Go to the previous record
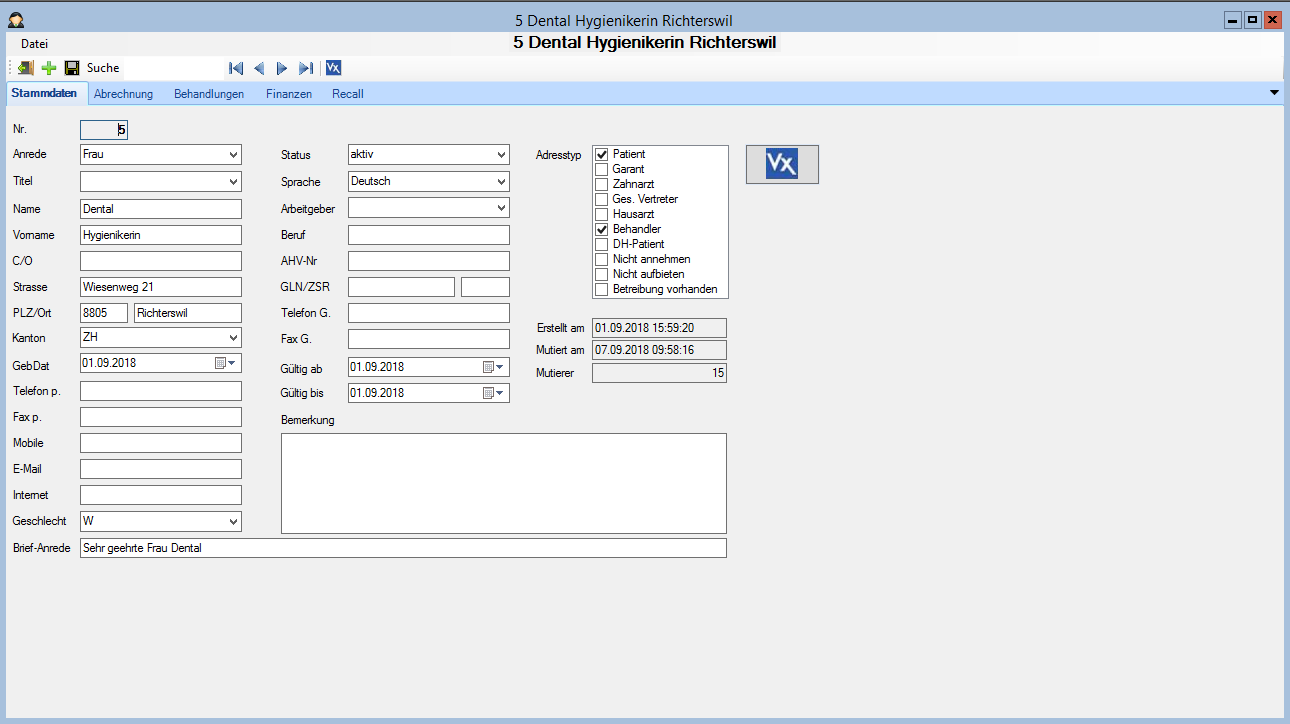The width and height of the screenshot is (1290, 724). coord(259,68)
